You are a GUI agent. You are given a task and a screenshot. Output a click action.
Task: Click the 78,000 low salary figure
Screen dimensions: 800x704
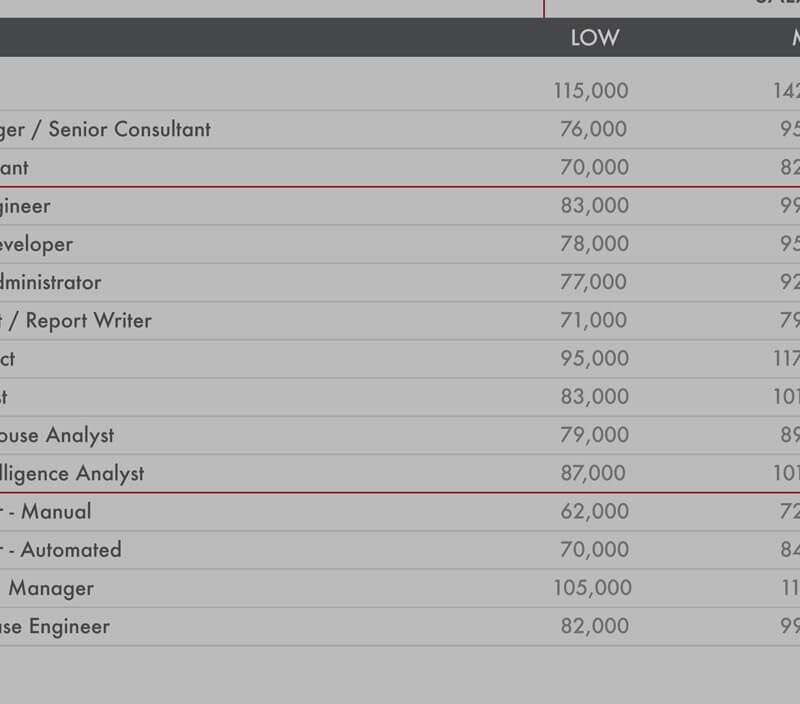point(594,244)
